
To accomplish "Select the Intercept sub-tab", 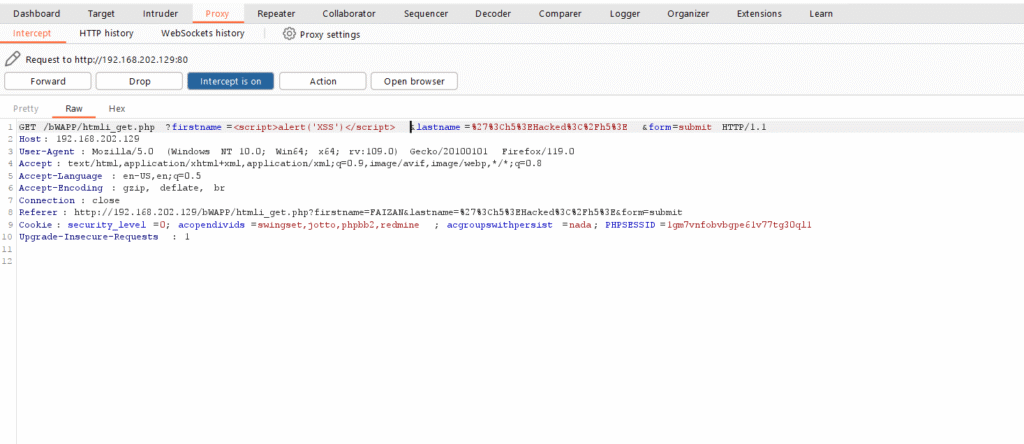I will tap(32, 33).
